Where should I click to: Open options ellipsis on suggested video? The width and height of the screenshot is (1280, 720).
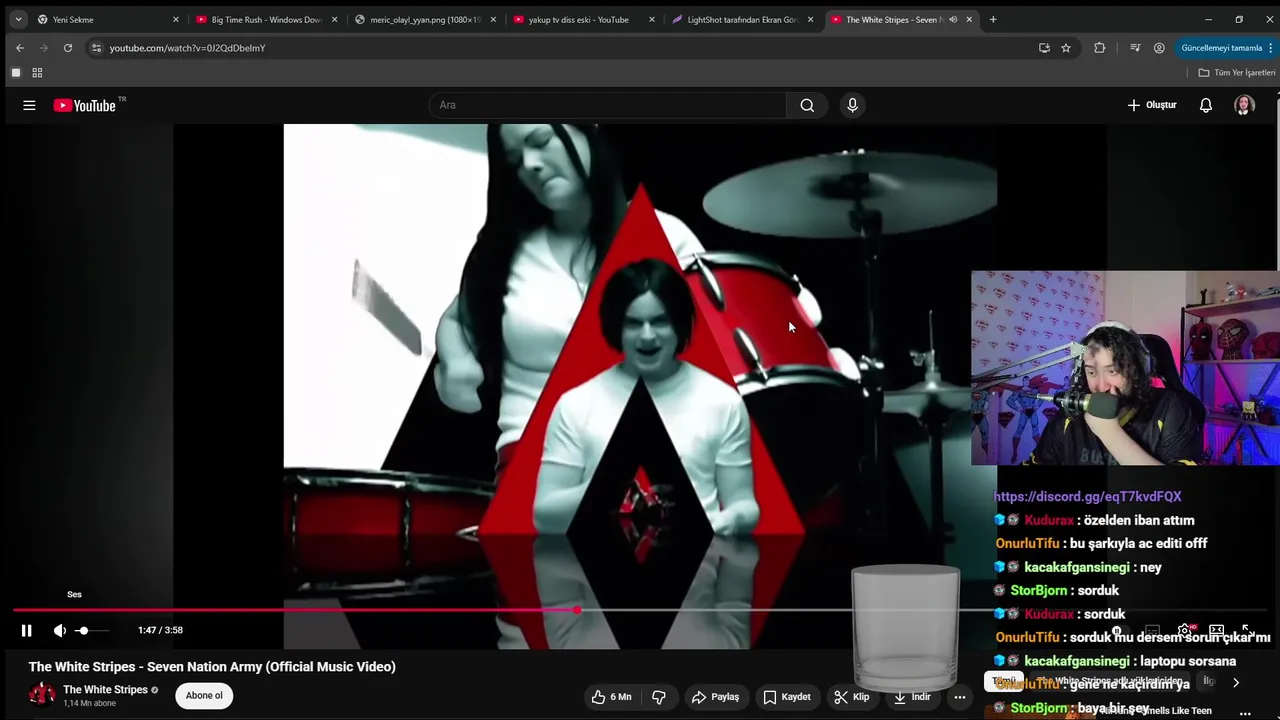1245,713
